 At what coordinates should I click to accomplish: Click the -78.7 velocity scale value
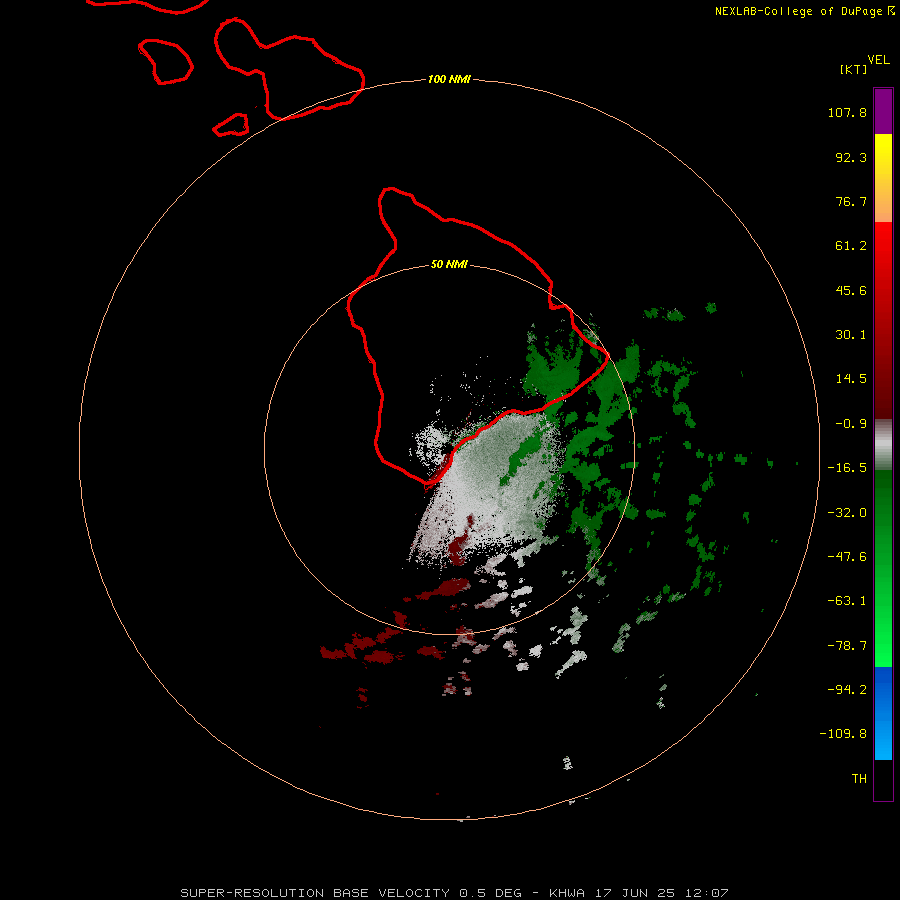pyautogui.click(x=847, y=646)
